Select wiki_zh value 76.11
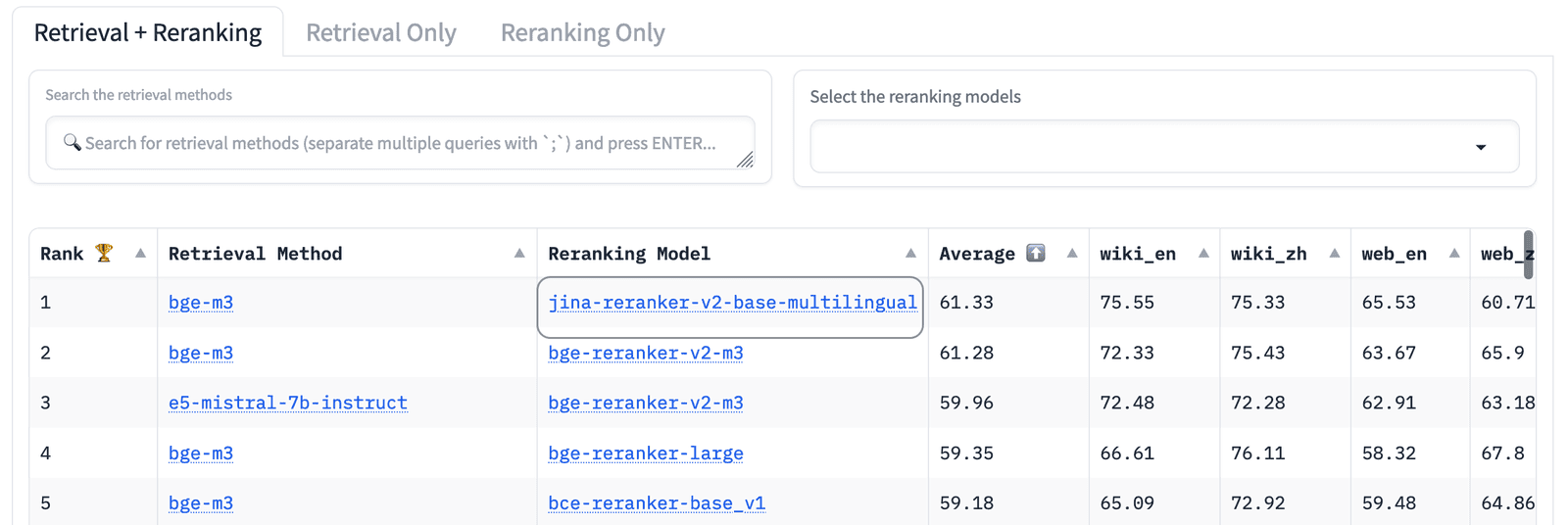The width and height of the screenshot is (1568, 525). (1258, 453)
